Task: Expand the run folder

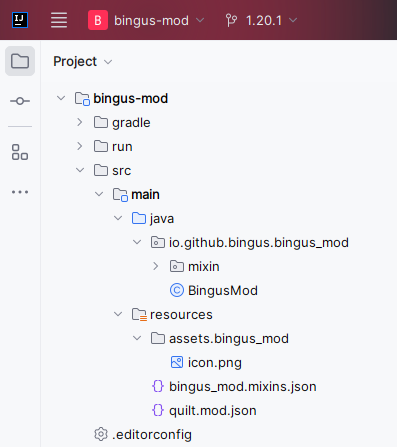Action: pyautogui.click(x=80, y=146)
